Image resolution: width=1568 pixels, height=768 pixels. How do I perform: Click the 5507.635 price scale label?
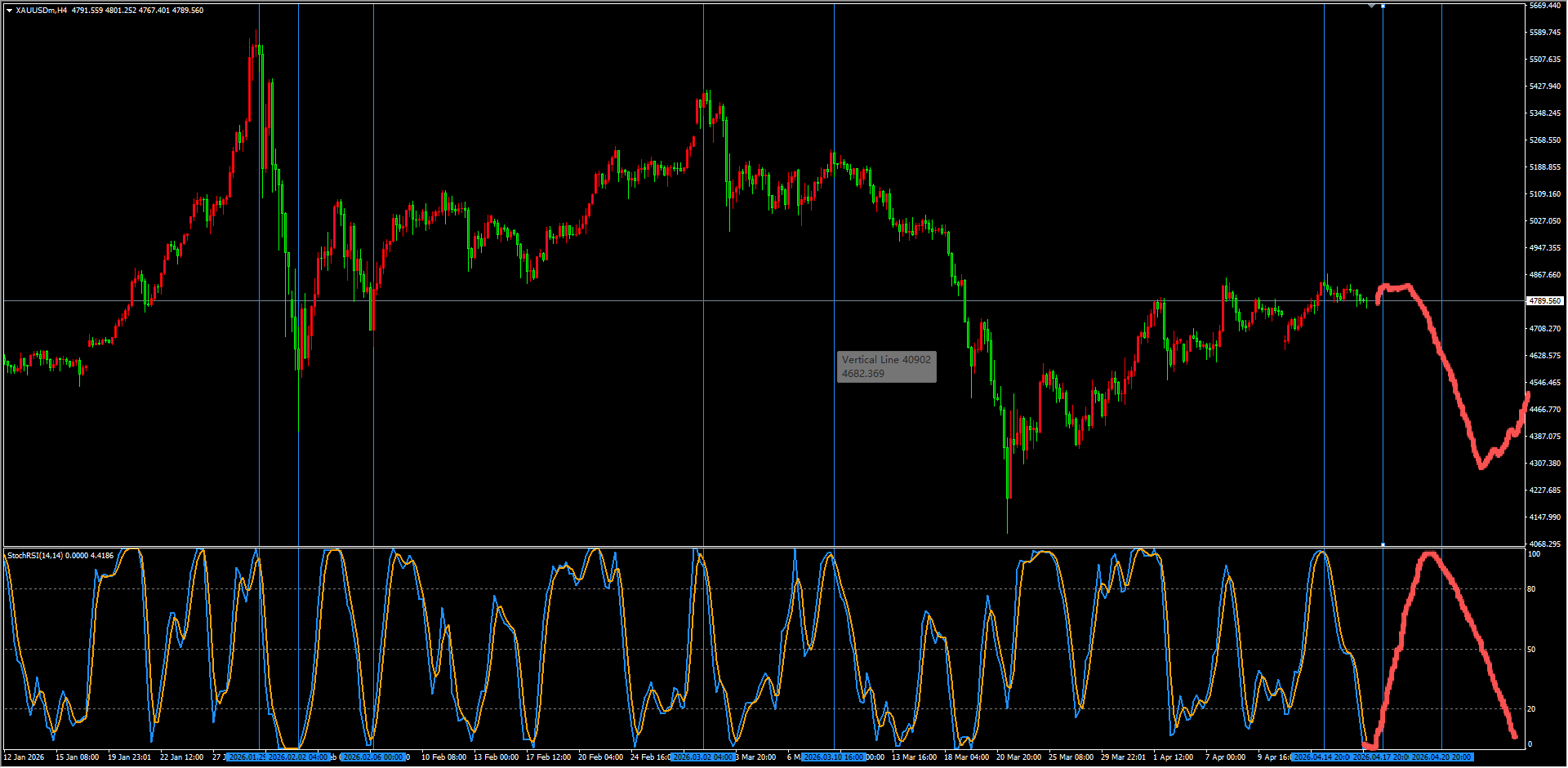point(1545,60)
